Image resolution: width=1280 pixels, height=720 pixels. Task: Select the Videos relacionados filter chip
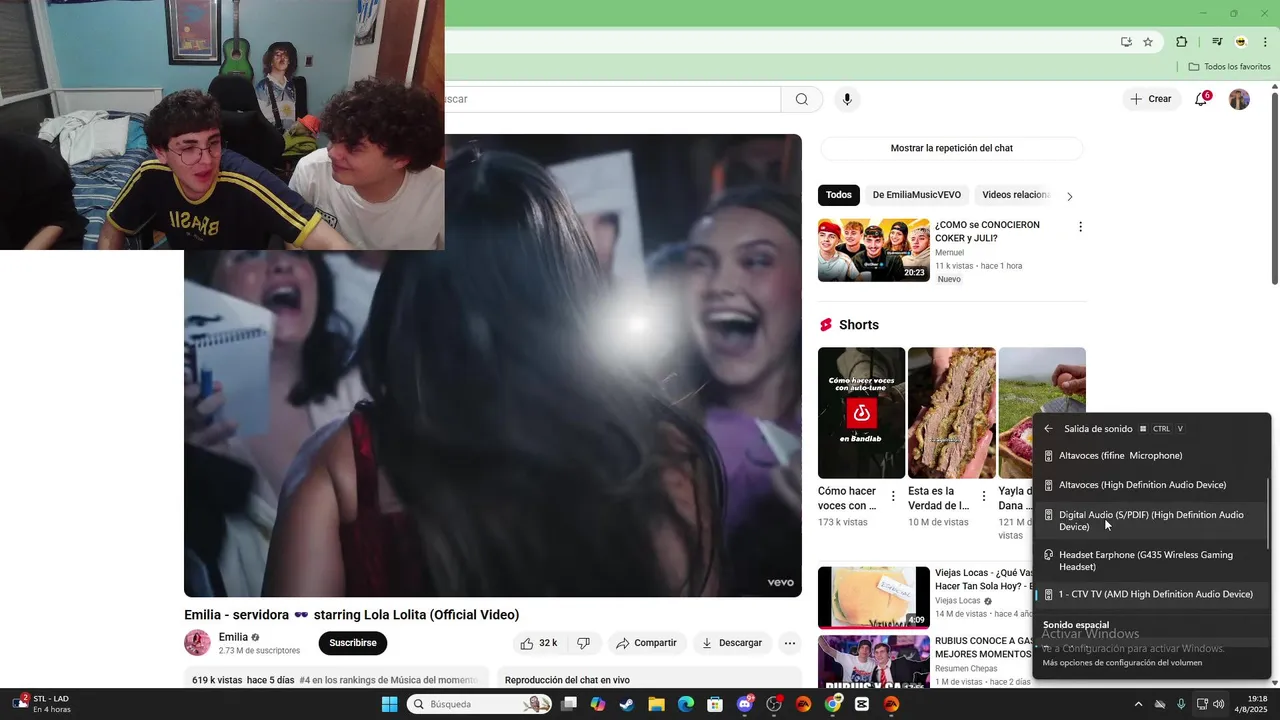1015,195
